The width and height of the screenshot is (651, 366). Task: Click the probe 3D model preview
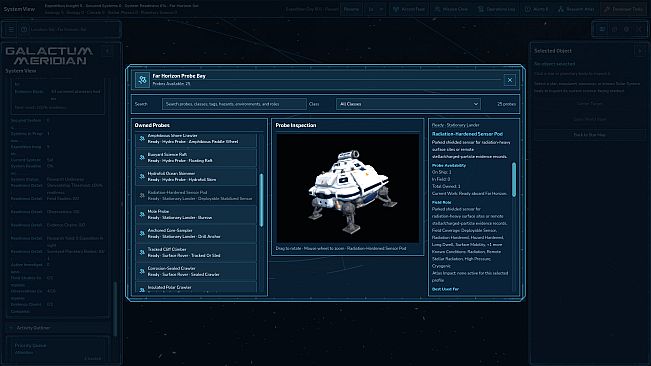tap(348, 188)
